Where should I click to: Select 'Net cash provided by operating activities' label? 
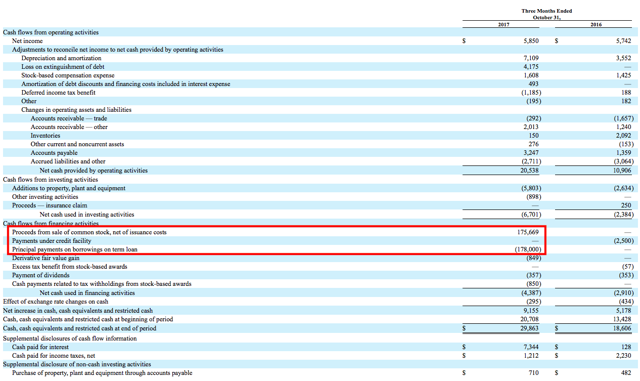pos(93,171)
